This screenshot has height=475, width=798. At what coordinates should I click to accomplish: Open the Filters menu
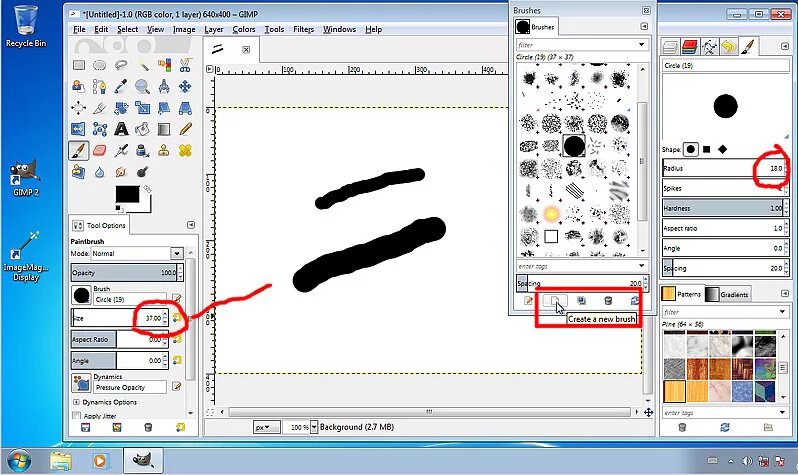pos(303,30)
